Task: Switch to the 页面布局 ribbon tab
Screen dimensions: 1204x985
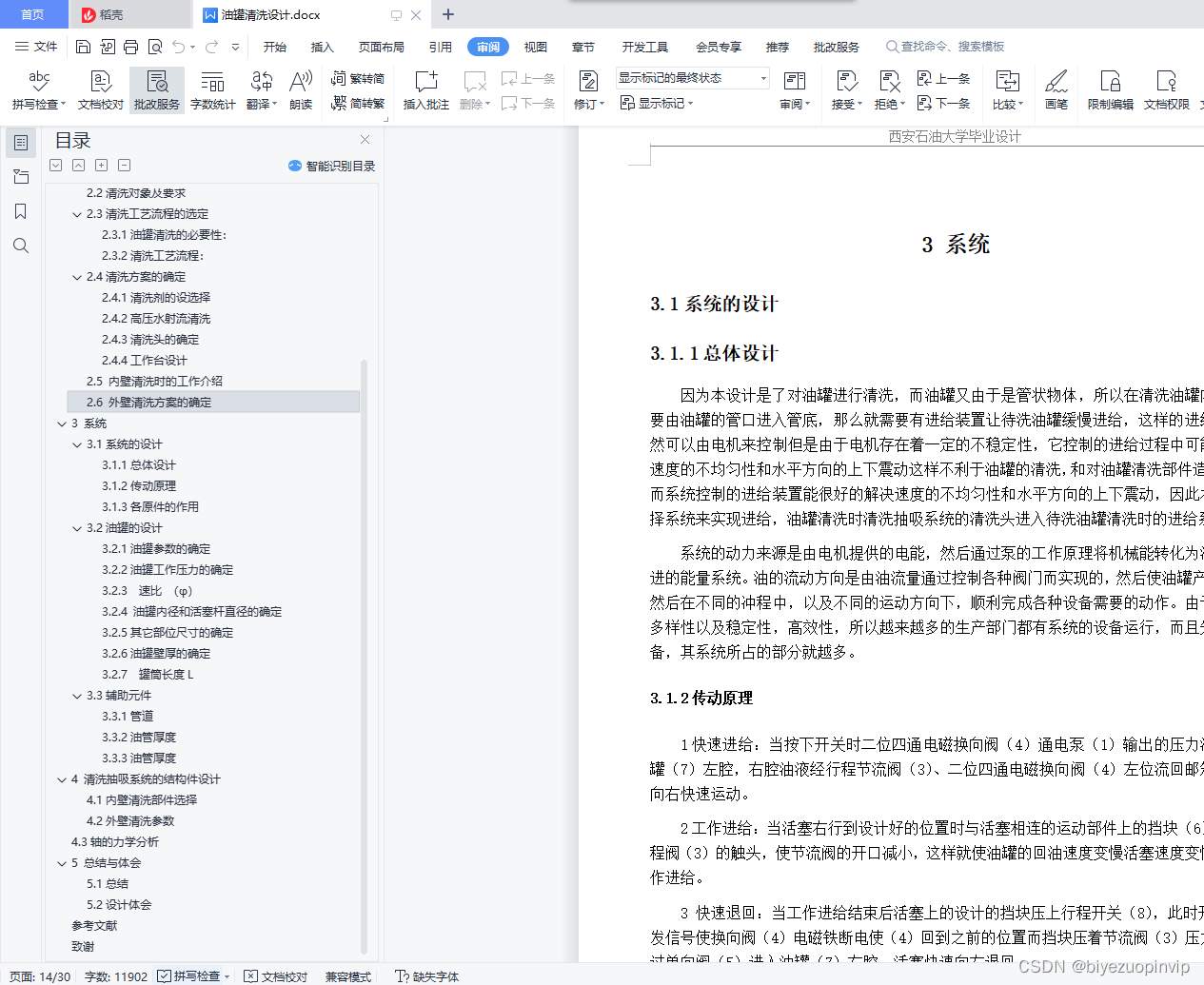Action: pos(382,47)
